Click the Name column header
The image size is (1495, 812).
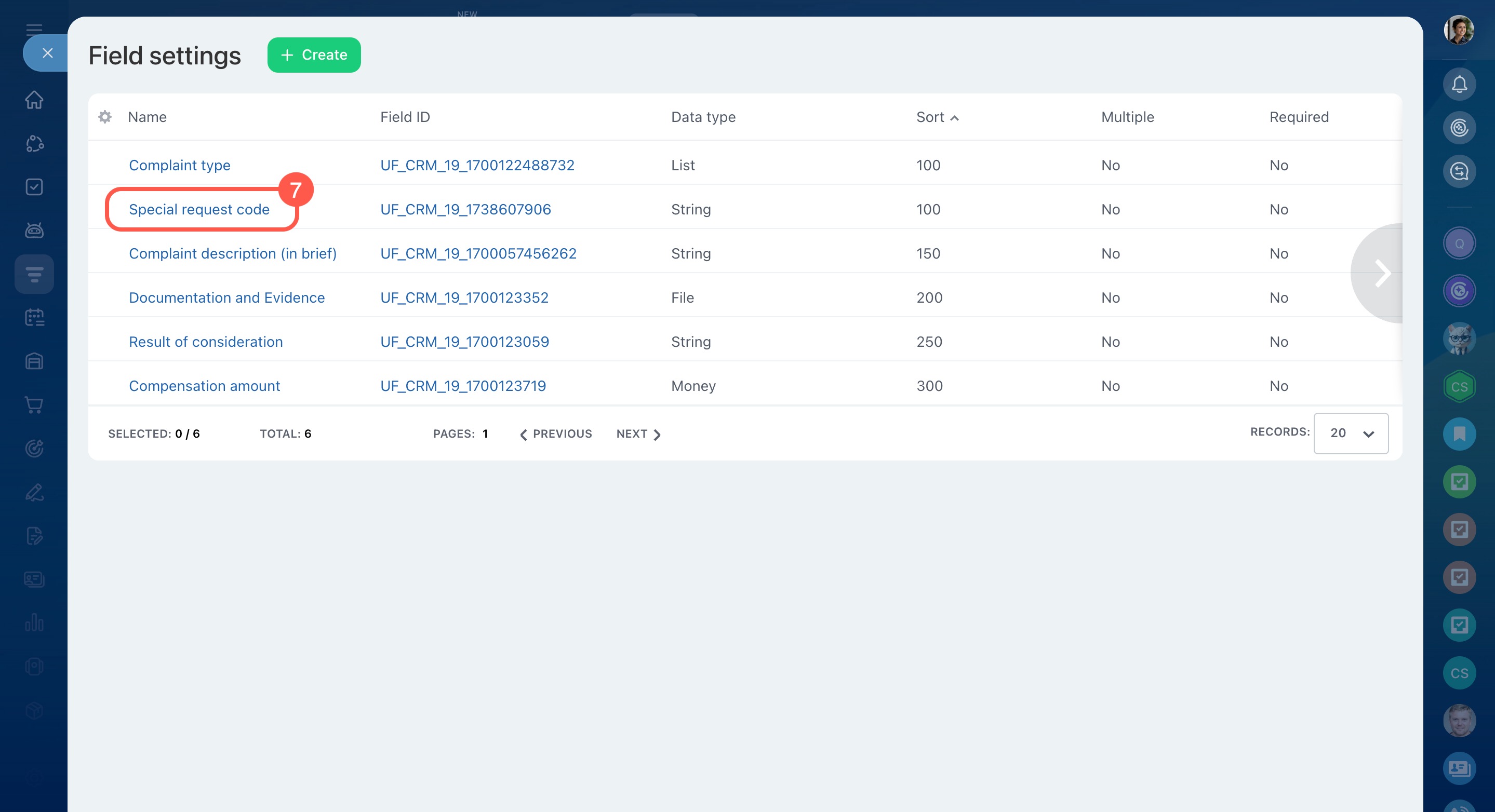[x=147, y=117]
